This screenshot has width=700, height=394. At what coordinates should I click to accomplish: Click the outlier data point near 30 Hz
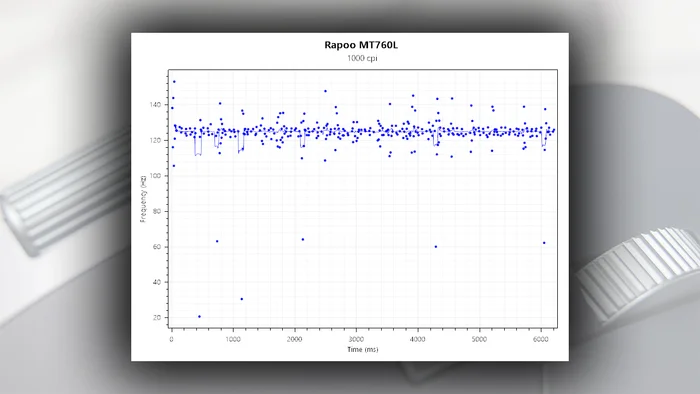pos(242,299)
